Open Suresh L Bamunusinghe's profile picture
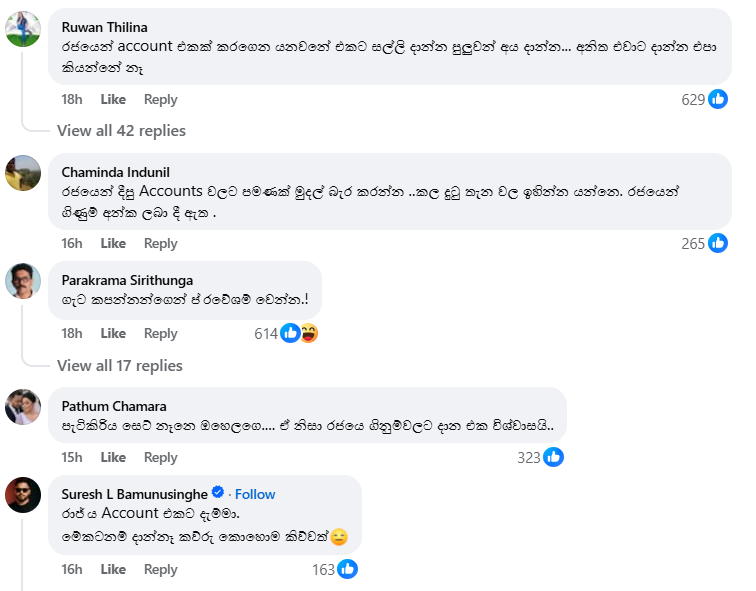This screenshot has width=756, height=591. 23,494
